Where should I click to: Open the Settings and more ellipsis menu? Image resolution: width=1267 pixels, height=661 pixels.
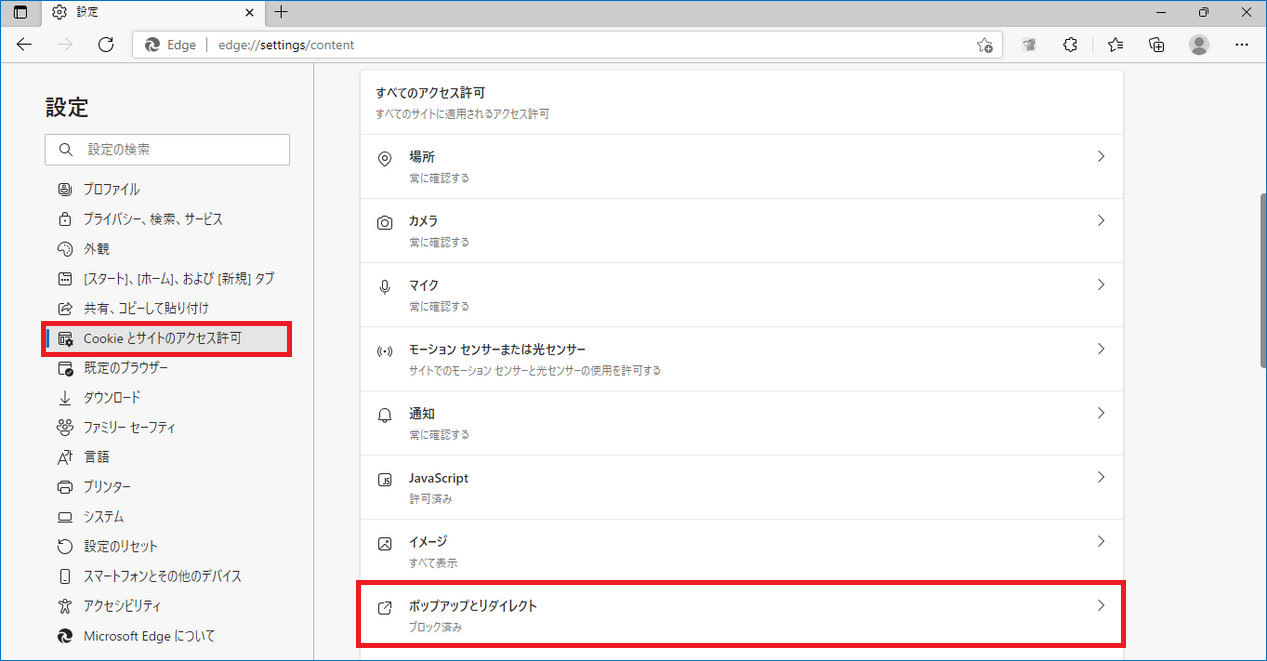[x=1242, y=45]
